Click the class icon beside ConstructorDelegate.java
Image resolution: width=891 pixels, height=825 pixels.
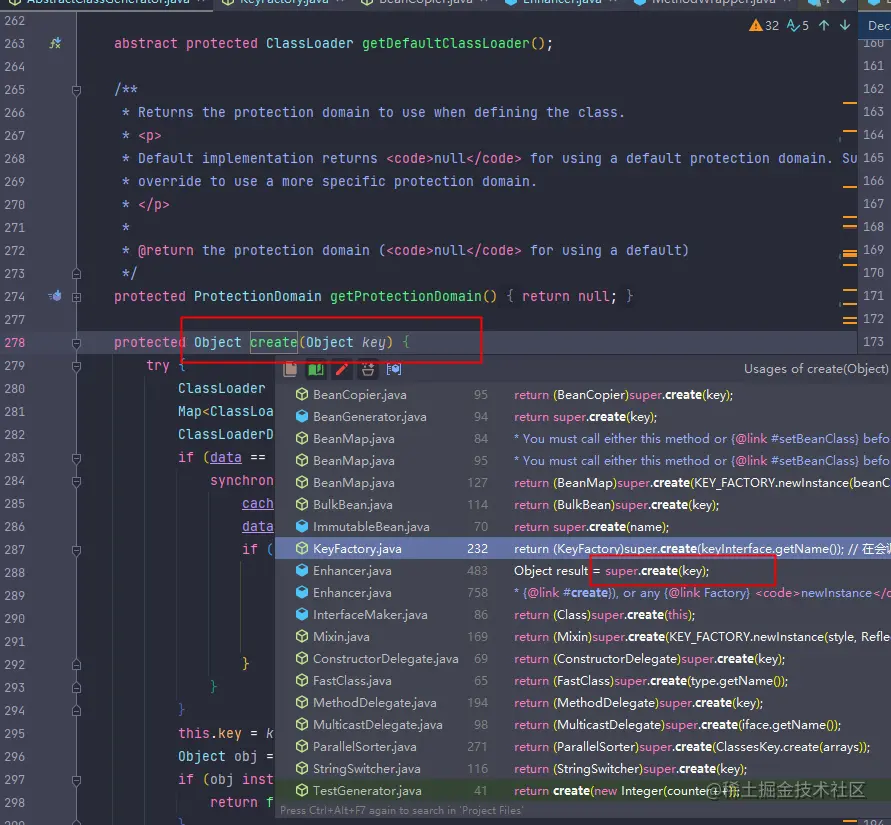(302, 659)
